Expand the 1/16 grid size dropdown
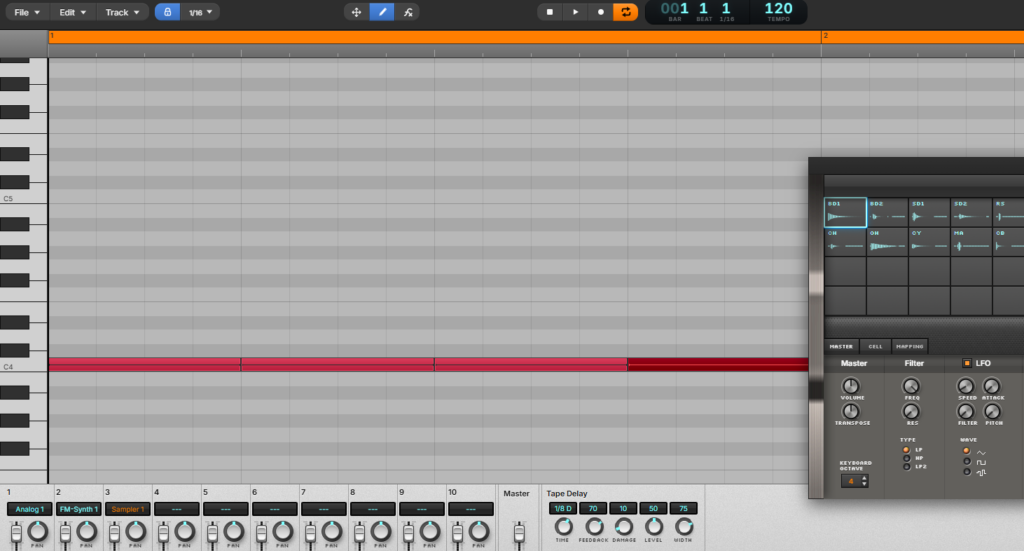The height and width of the screenshot is (551, 1024). (201, 12)
